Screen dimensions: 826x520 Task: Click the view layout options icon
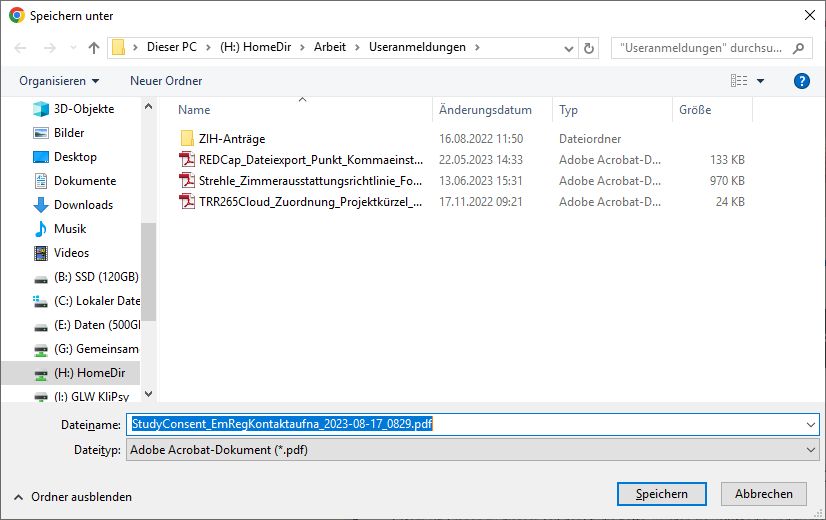pyautogui.click(x=739, y=81)
